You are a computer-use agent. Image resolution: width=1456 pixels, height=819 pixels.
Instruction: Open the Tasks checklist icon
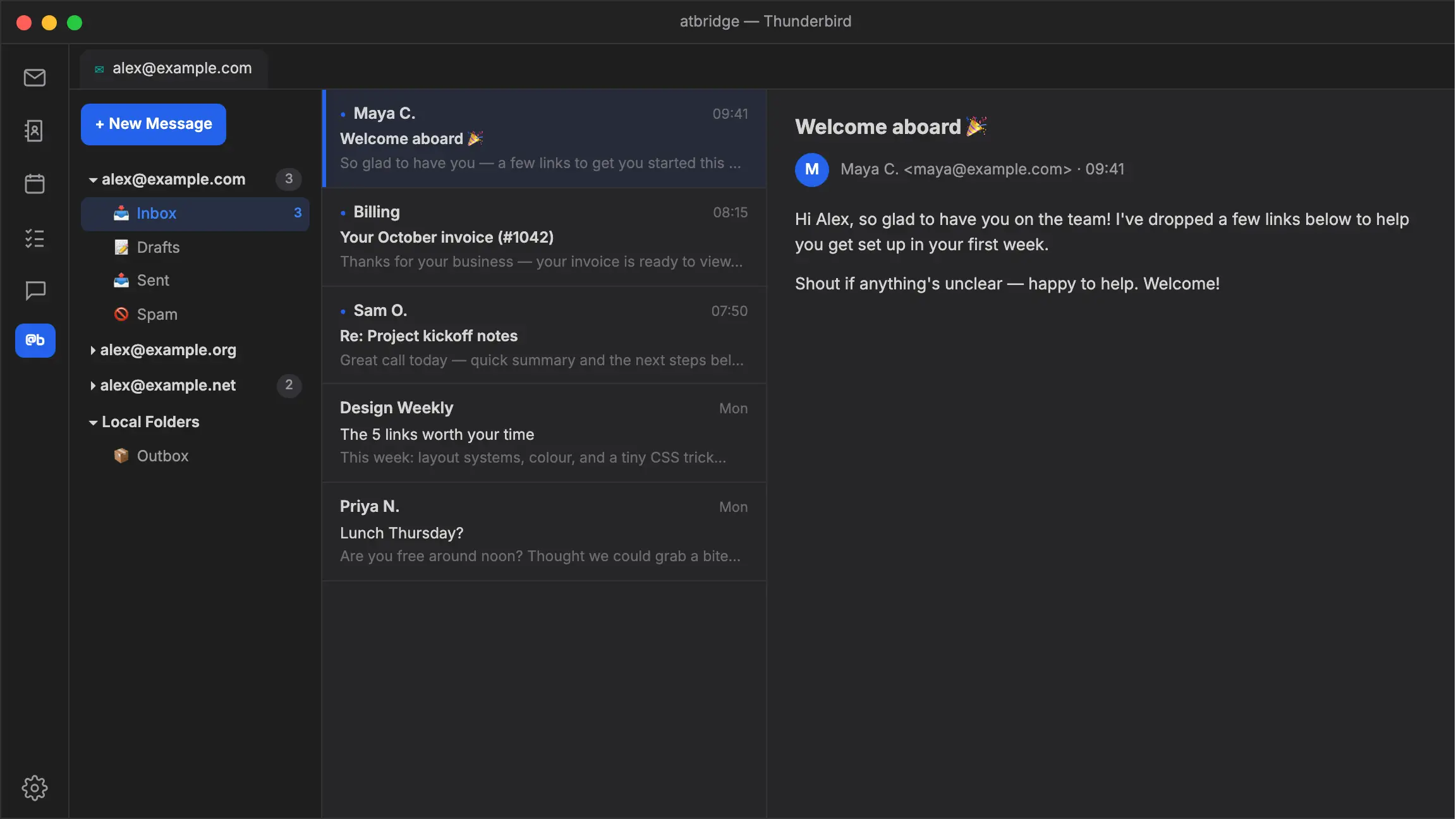click(x=35, y=238)
